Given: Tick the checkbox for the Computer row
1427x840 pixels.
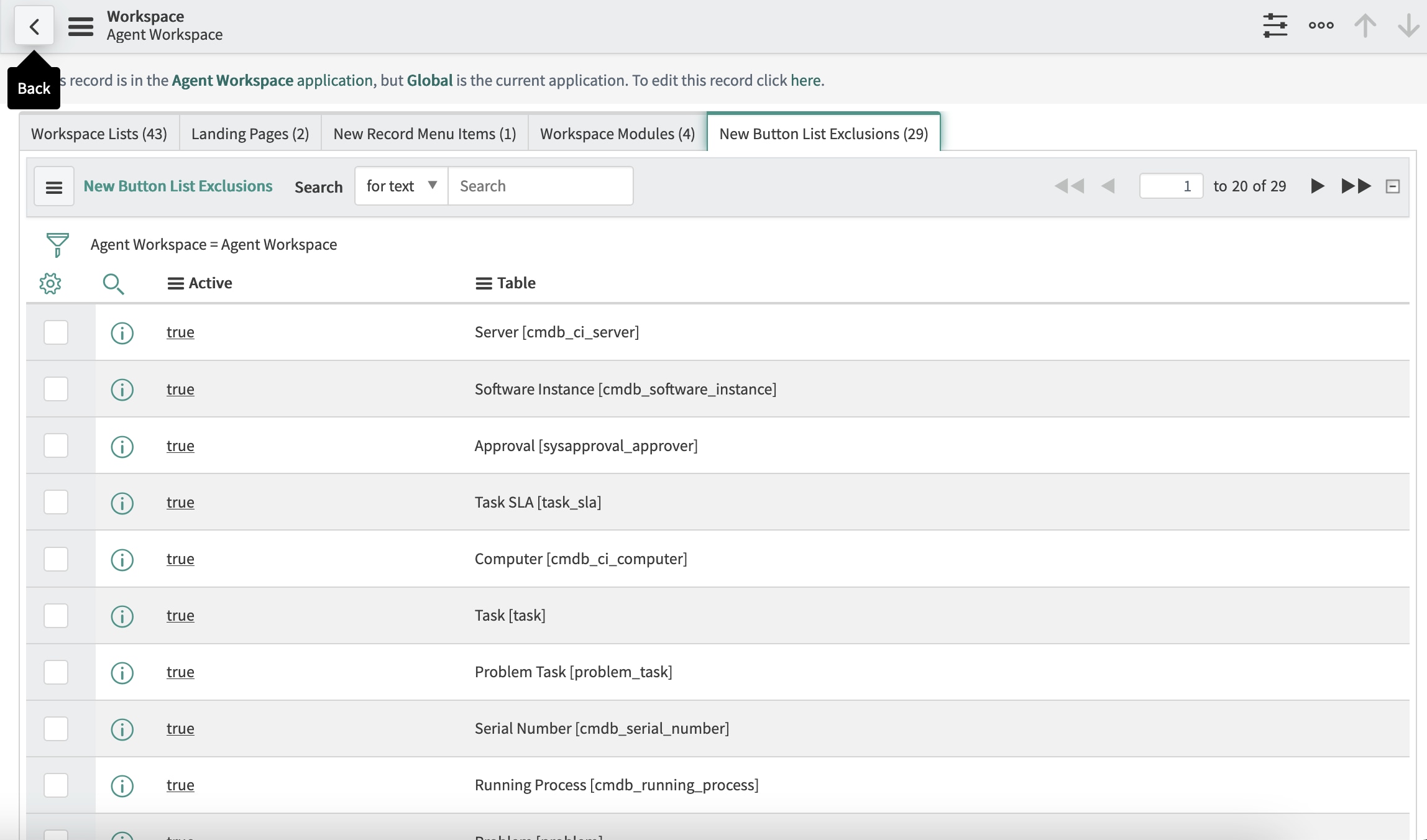Looking at the screenshot, I should click(x=56, y=559).
